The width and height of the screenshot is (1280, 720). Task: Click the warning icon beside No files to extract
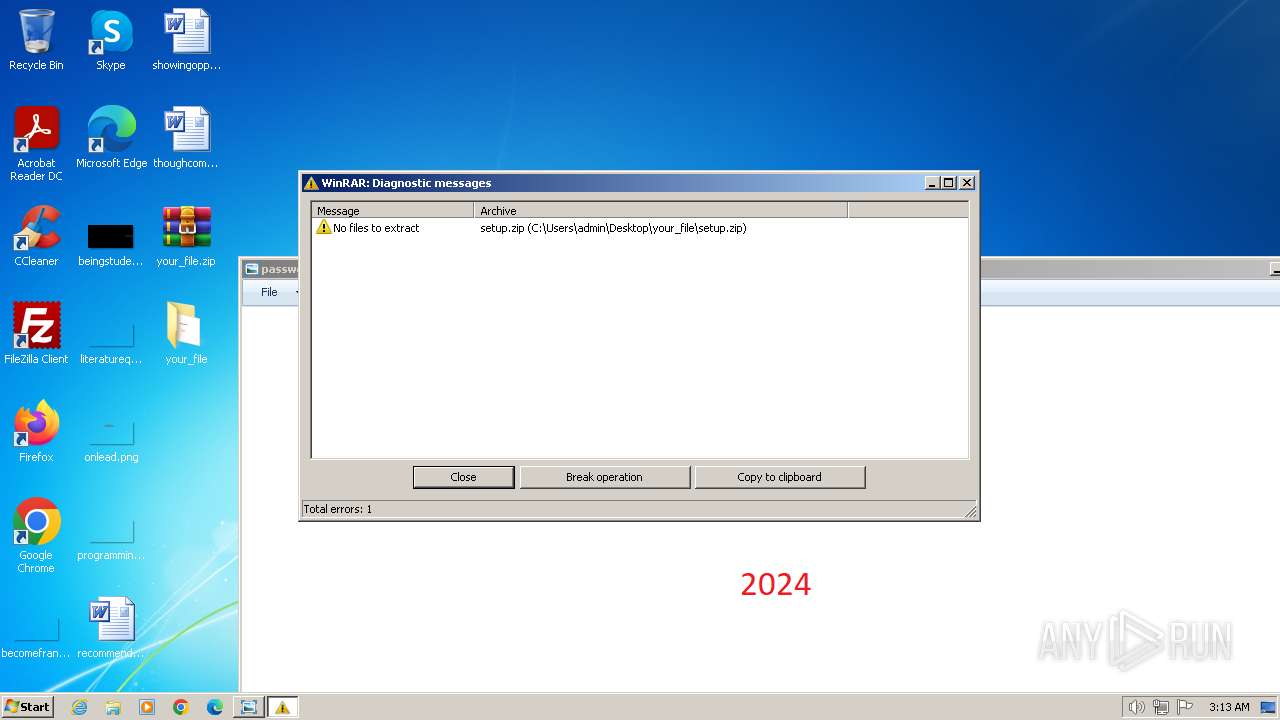[323, 227]
